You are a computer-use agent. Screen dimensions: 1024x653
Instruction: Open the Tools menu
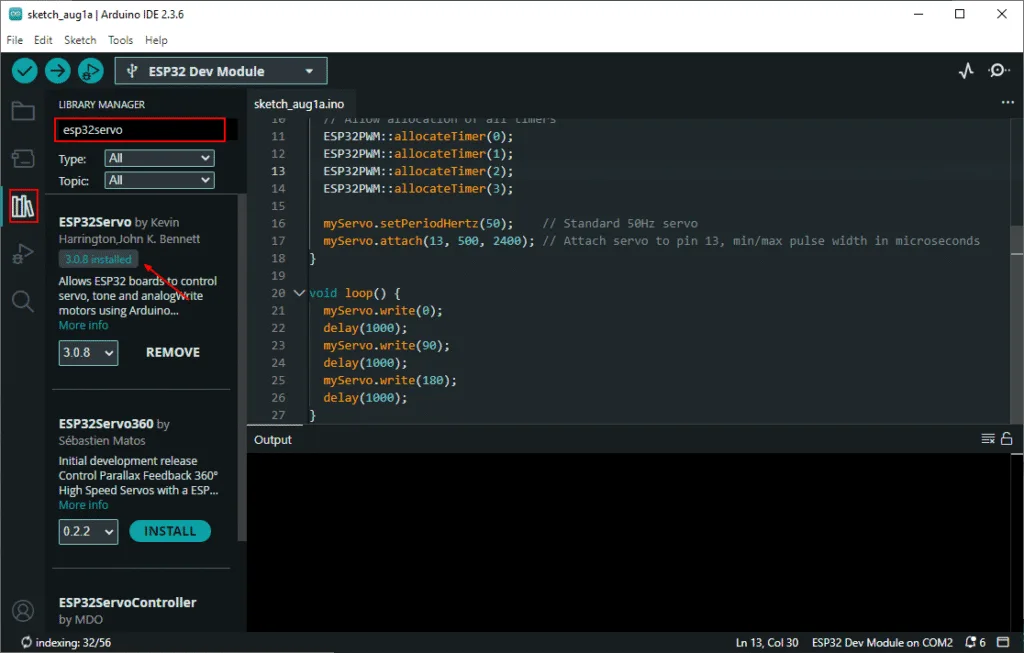(x=120, y=40)
